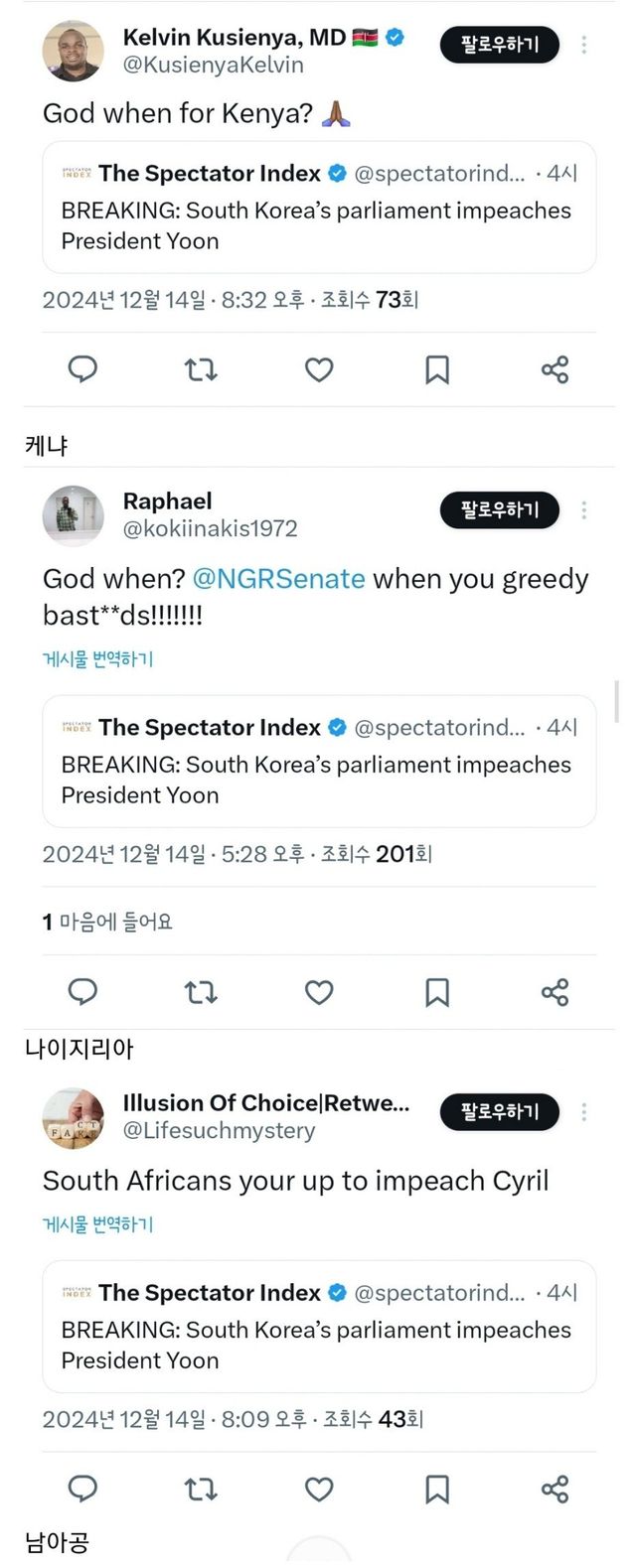636x1568 pixels.
Task: Retweet Raphael's NGRSenate tweet
Action: click(201, 991)
